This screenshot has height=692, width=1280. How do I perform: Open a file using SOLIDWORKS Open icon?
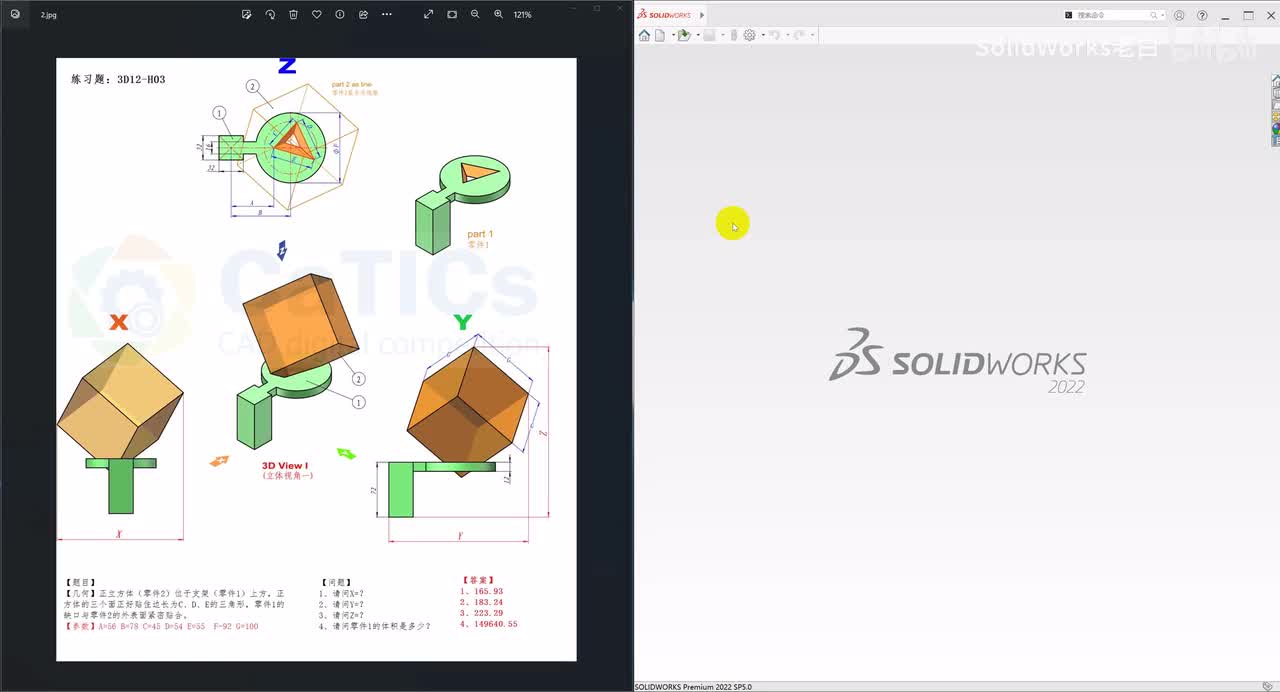[684, 35]
